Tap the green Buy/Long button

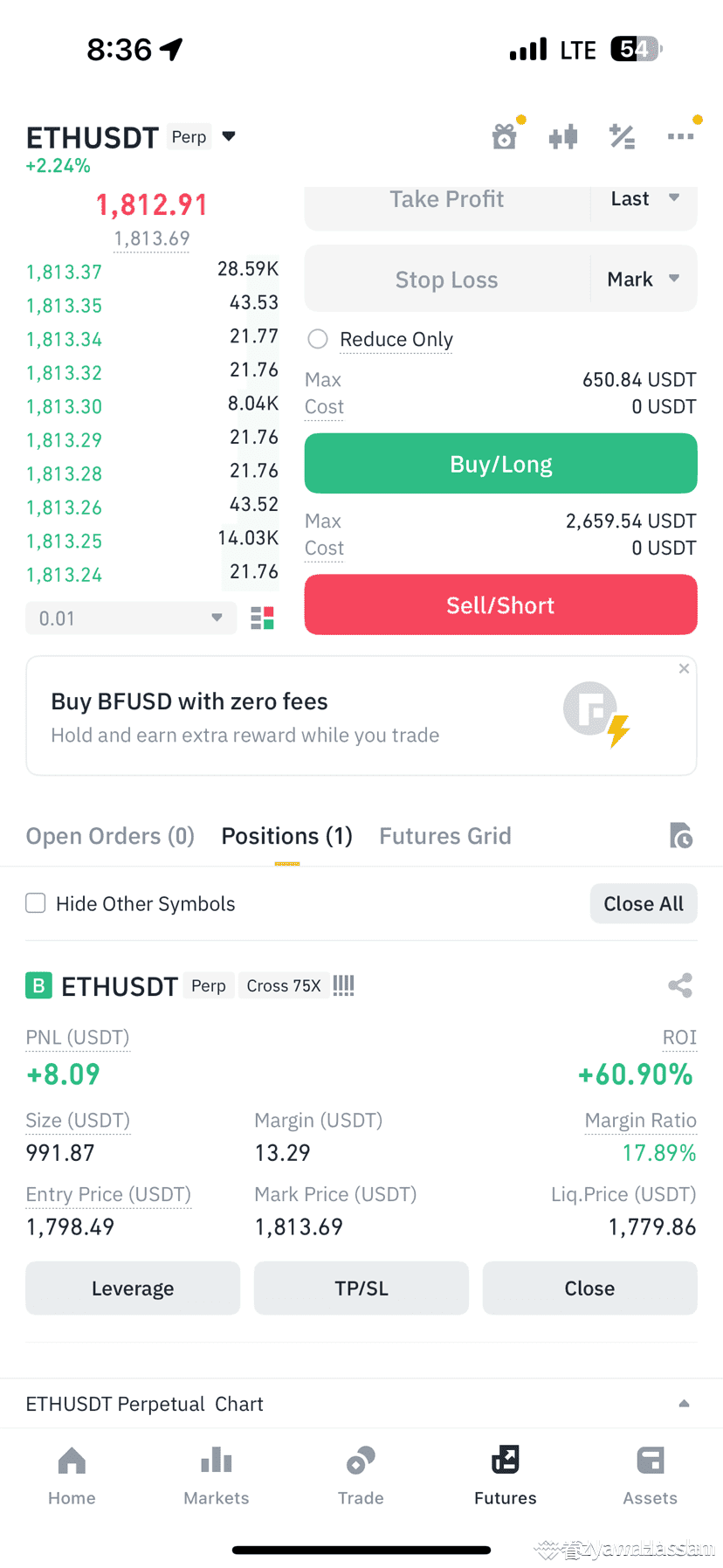500,464
